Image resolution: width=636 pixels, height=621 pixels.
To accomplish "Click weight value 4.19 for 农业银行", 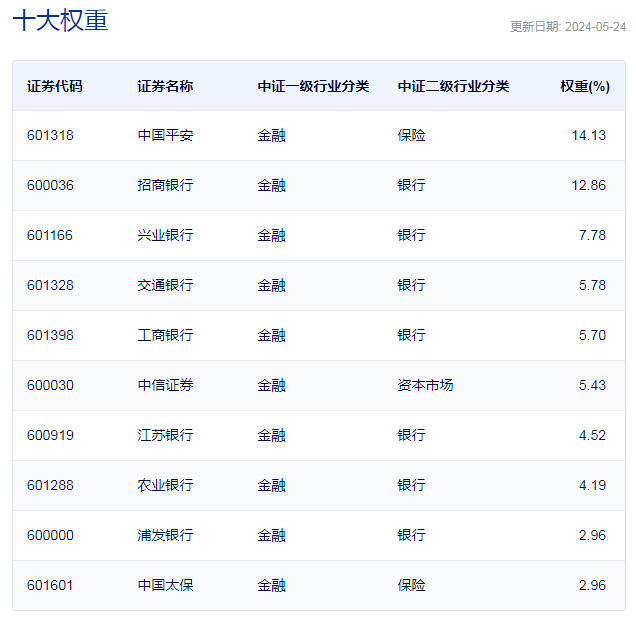I will tap(592, 485).
